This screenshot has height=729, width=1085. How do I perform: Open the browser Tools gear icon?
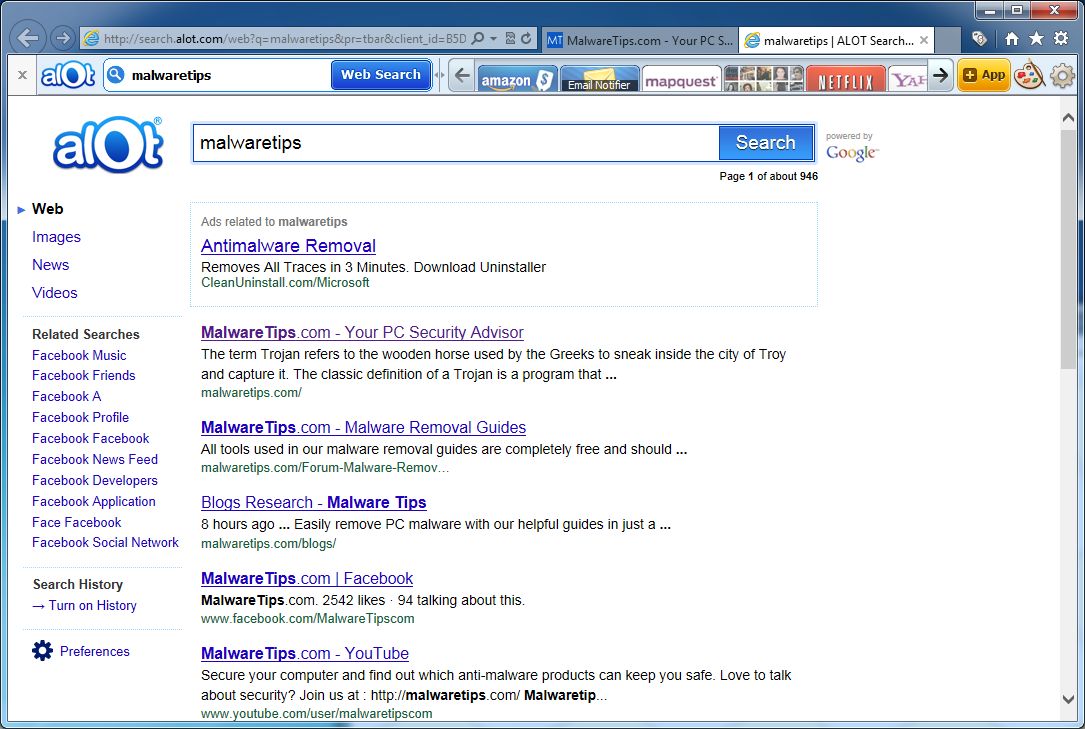1061,39
